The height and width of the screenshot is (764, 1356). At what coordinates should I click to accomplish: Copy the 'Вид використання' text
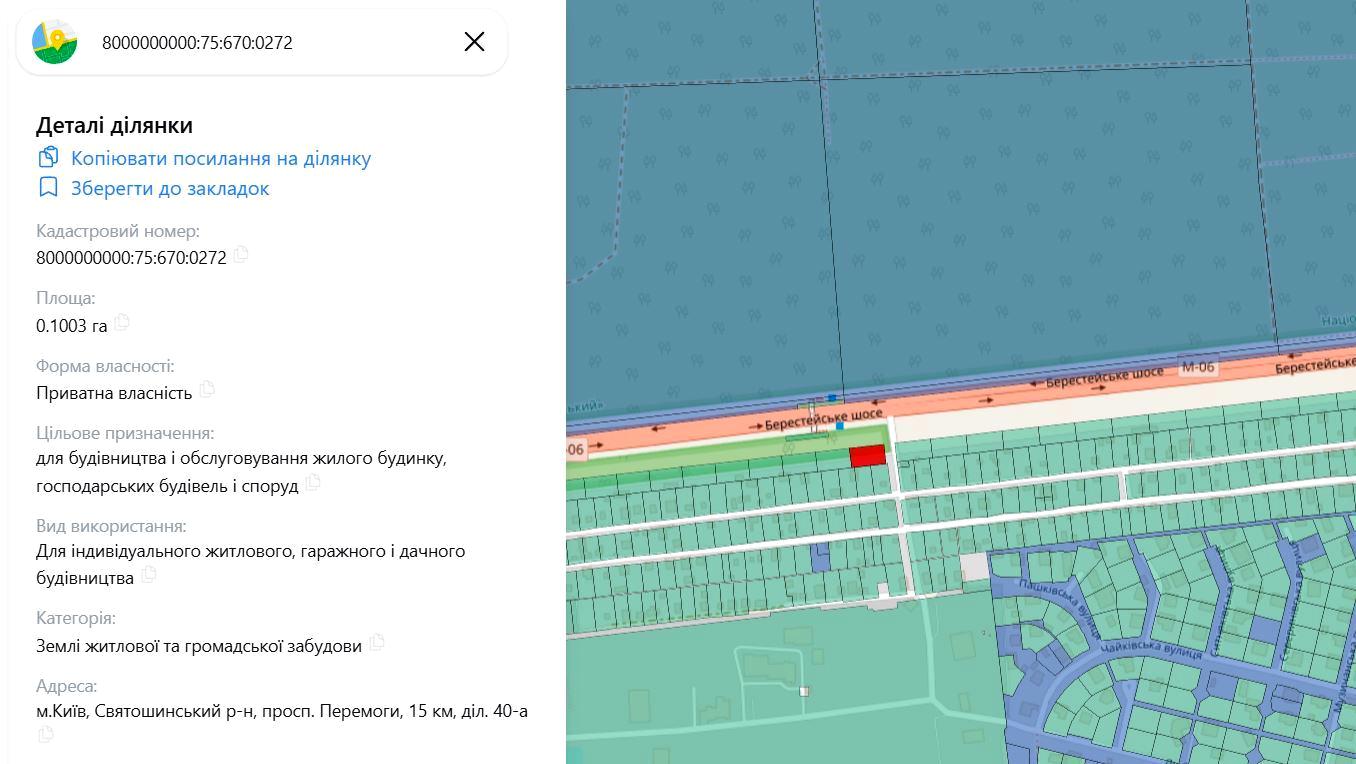[x=149, y=574]
